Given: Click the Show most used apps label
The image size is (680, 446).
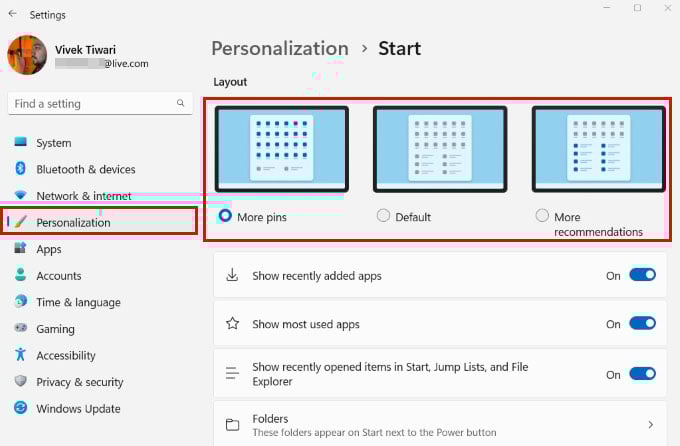Looking at the screenshot, I should click(306, 324).
